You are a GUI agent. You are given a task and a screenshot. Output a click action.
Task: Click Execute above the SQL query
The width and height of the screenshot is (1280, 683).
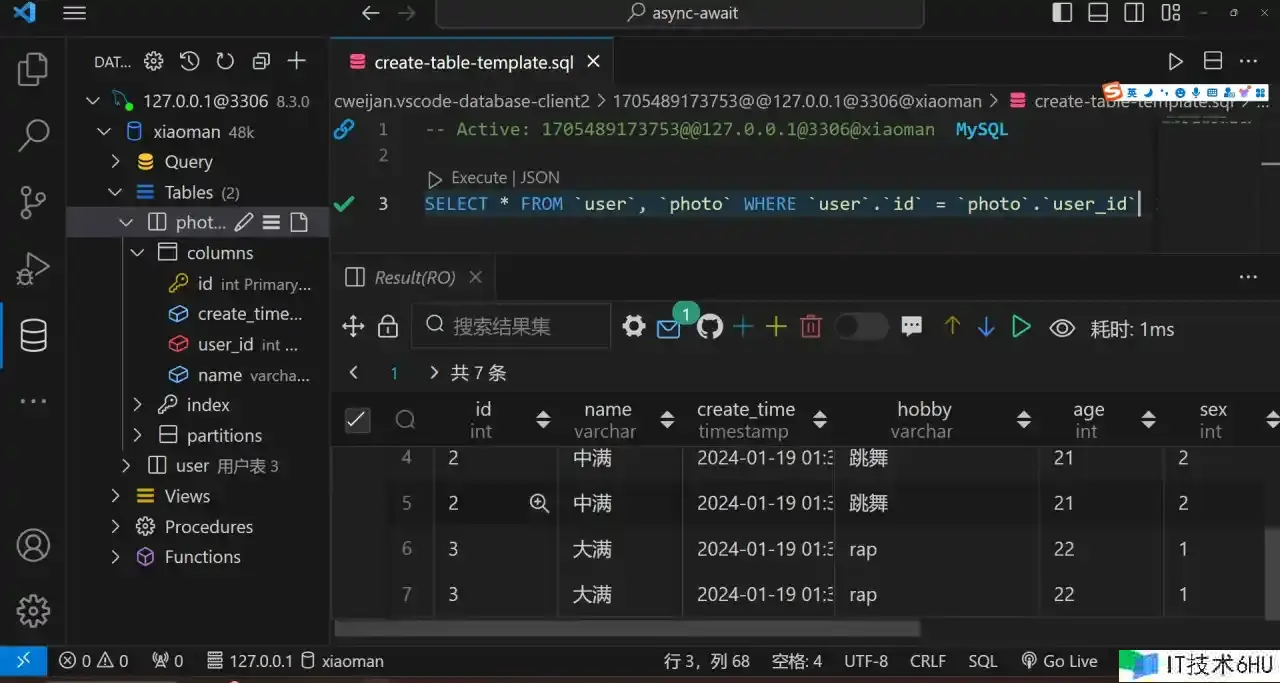(478, 178)
